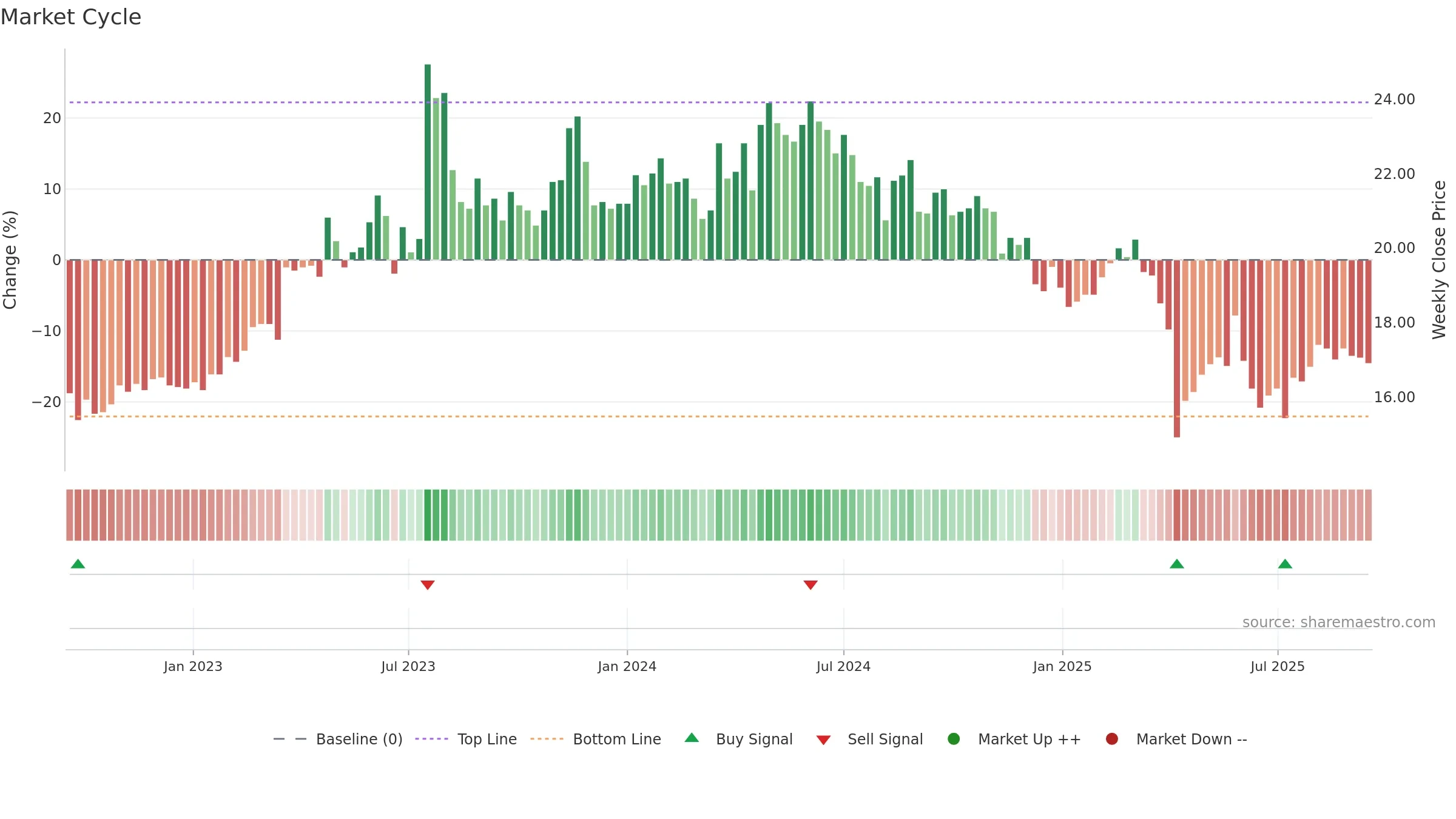
Task: Click the Bottom Line orange dotted legend marker
Action: click(547, 739)
